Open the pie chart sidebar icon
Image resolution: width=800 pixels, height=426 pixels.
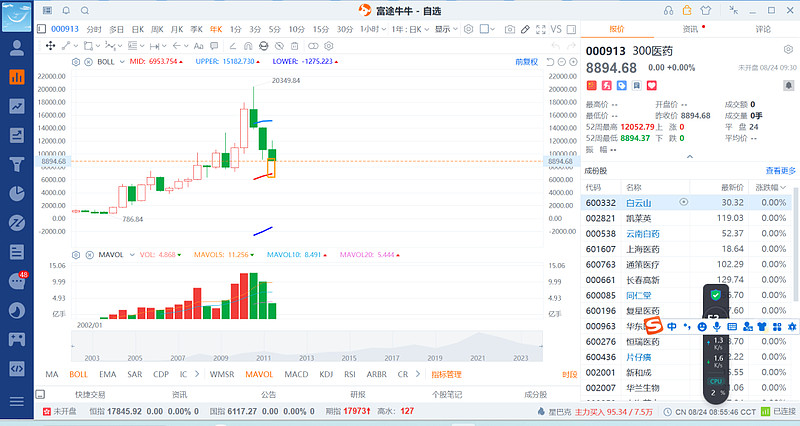click(17, 193)
